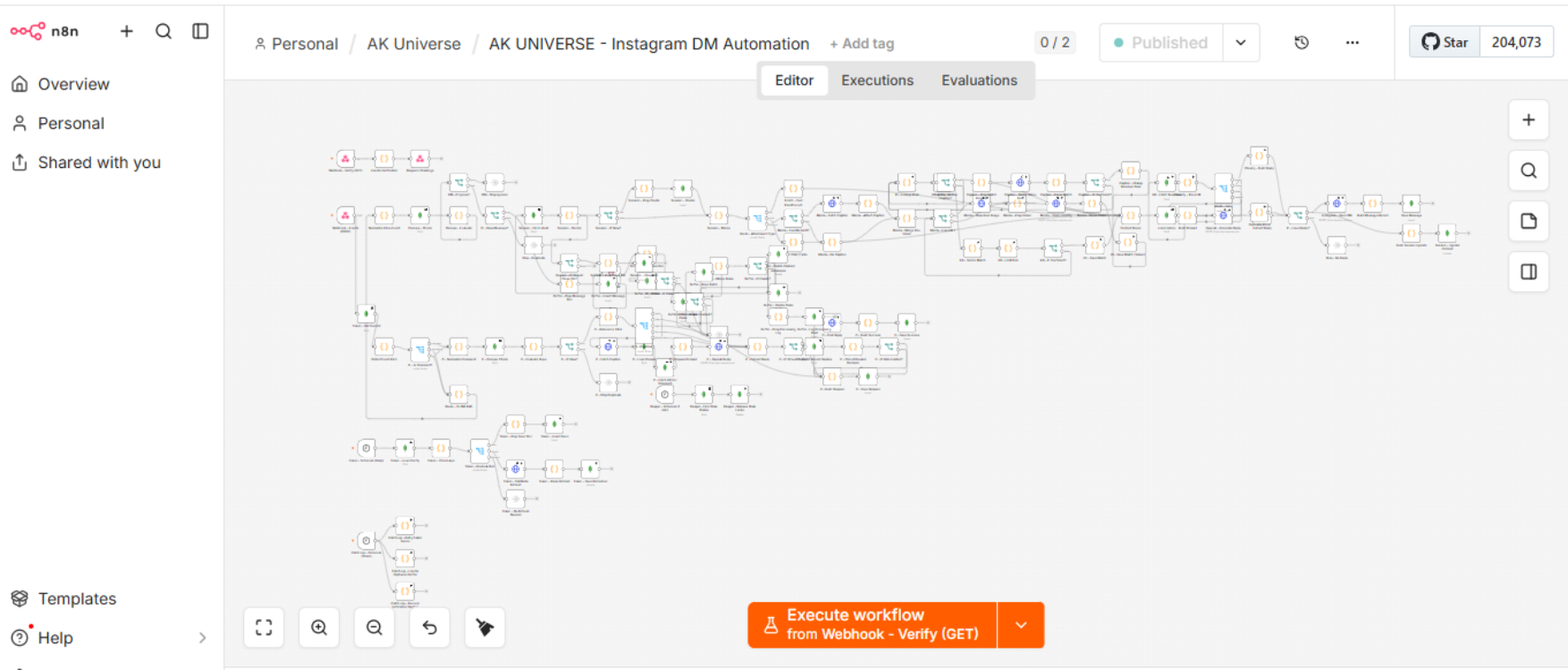Add sticky note on canvas
This screenshot has width=1568, height=670.
[1529, 222]
